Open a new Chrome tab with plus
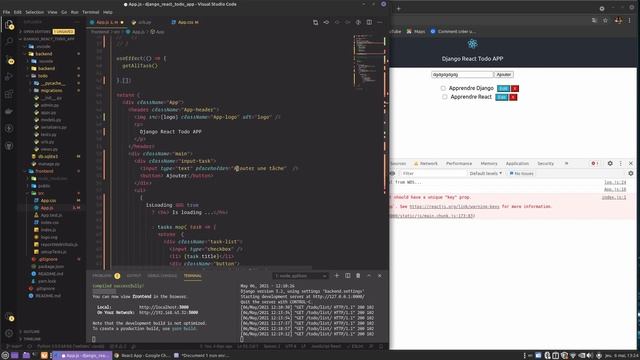The height and width of the screenshot is (360, 640). pyautogui.click(x=399, y=9)
